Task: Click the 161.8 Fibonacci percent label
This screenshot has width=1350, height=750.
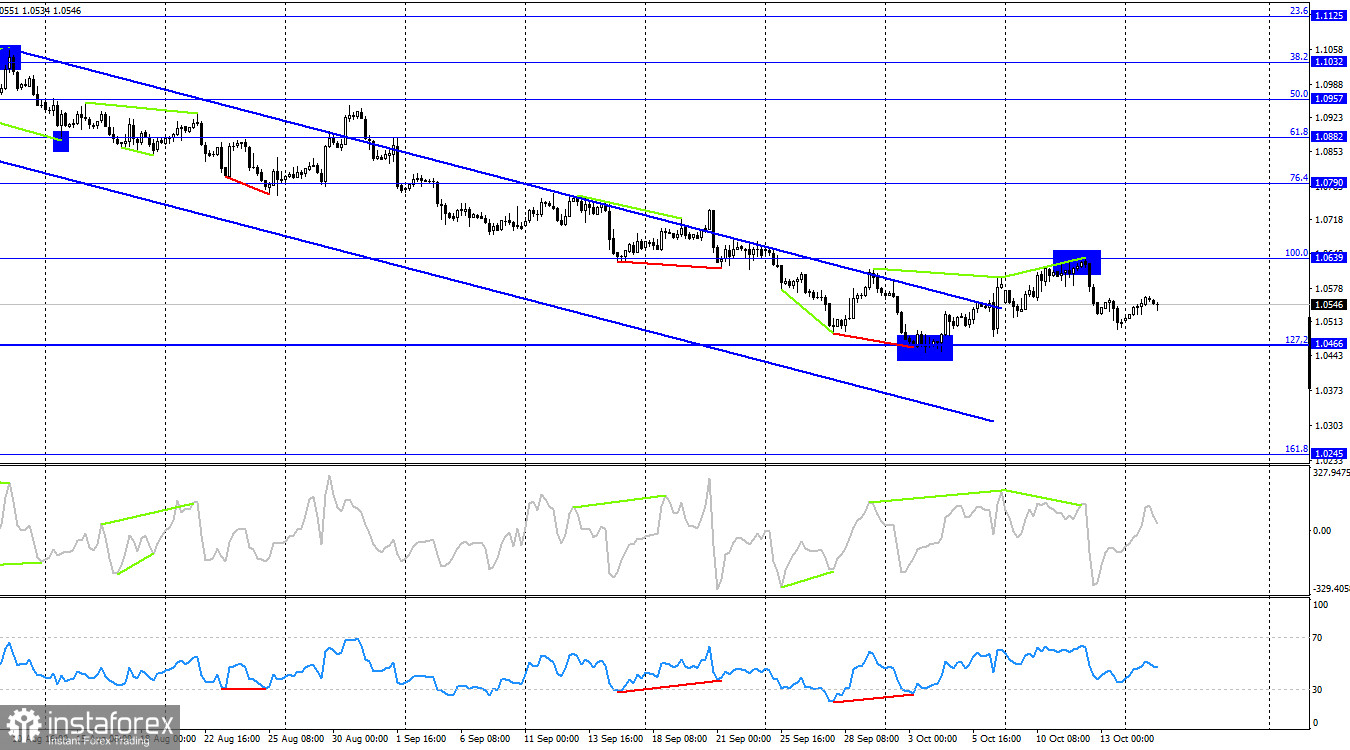Action: 1296,449
